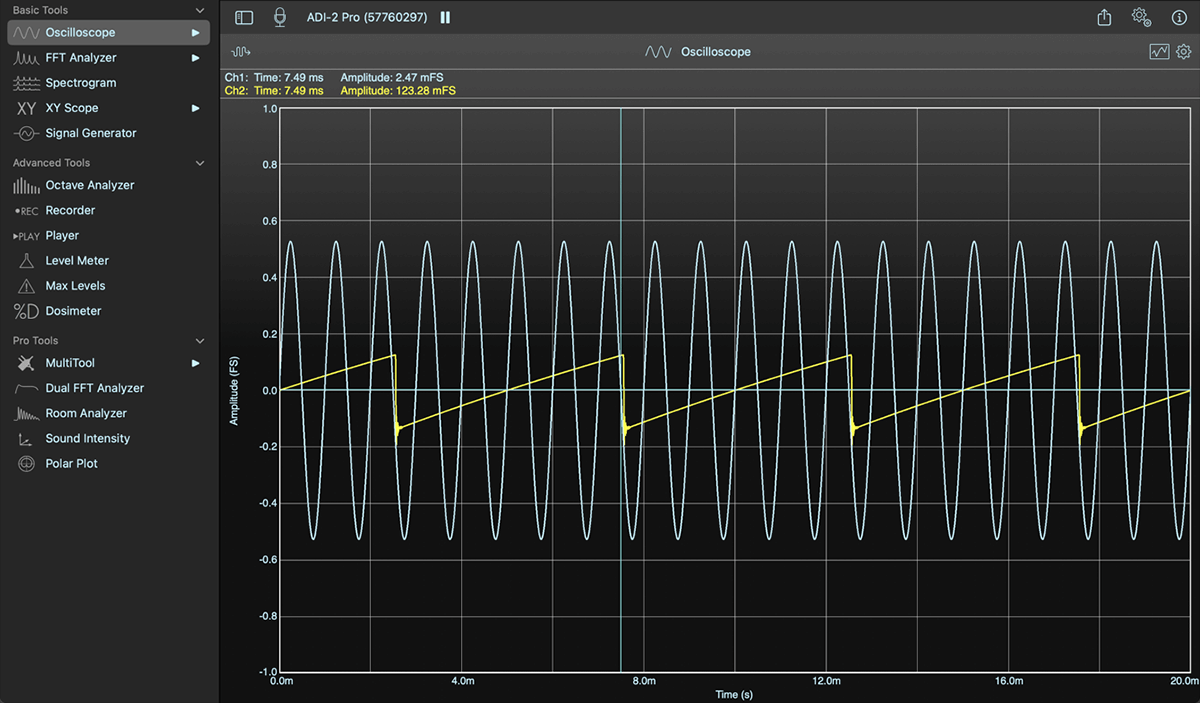Toggle the sidebar visibility
The width and height of the screenshot is (1200, 703).
point(243,17)
